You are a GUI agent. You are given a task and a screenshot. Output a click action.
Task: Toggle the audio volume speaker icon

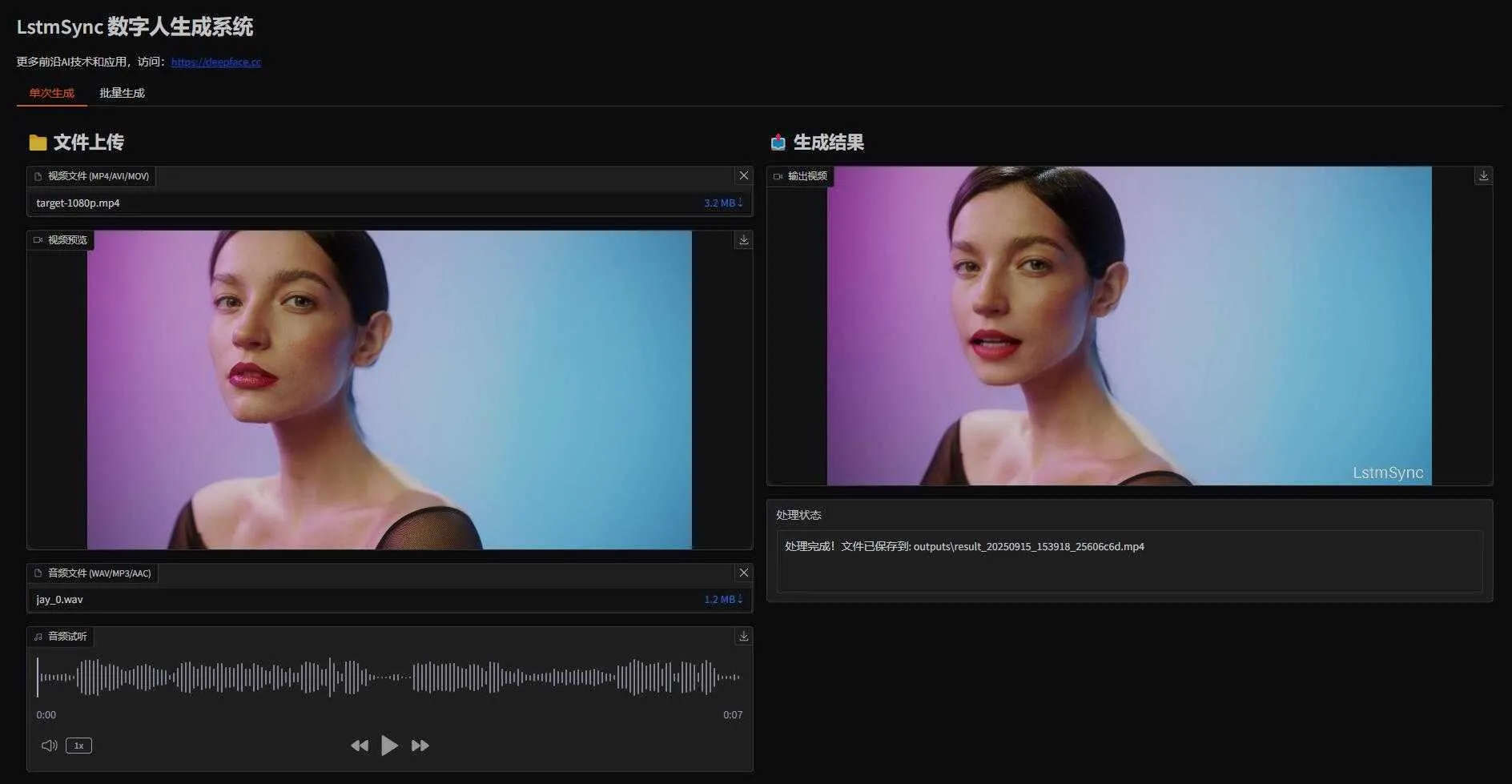49,746
